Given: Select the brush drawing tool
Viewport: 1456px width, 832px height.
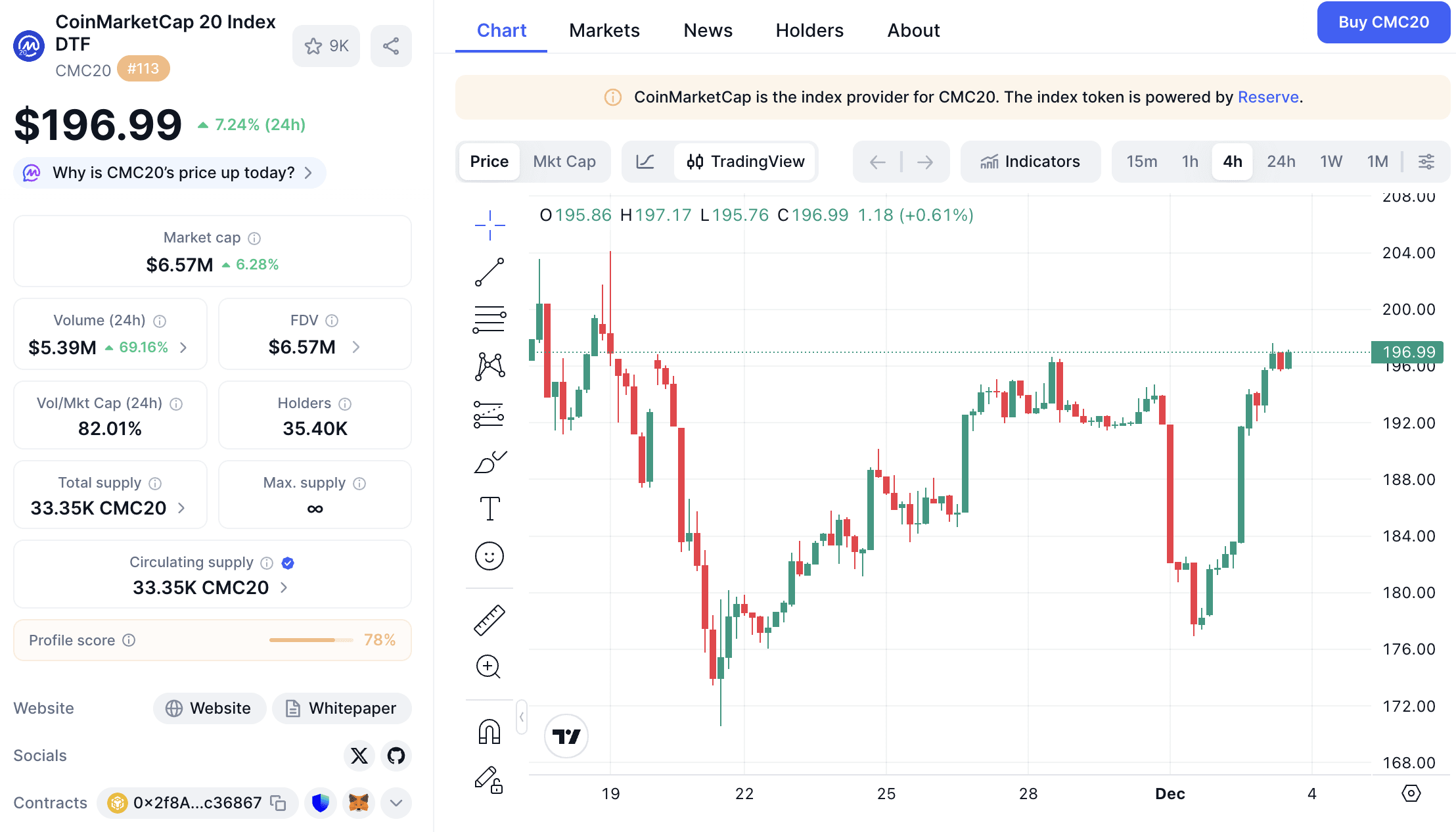Looking at the screenshot, I should tap(489, 462).
